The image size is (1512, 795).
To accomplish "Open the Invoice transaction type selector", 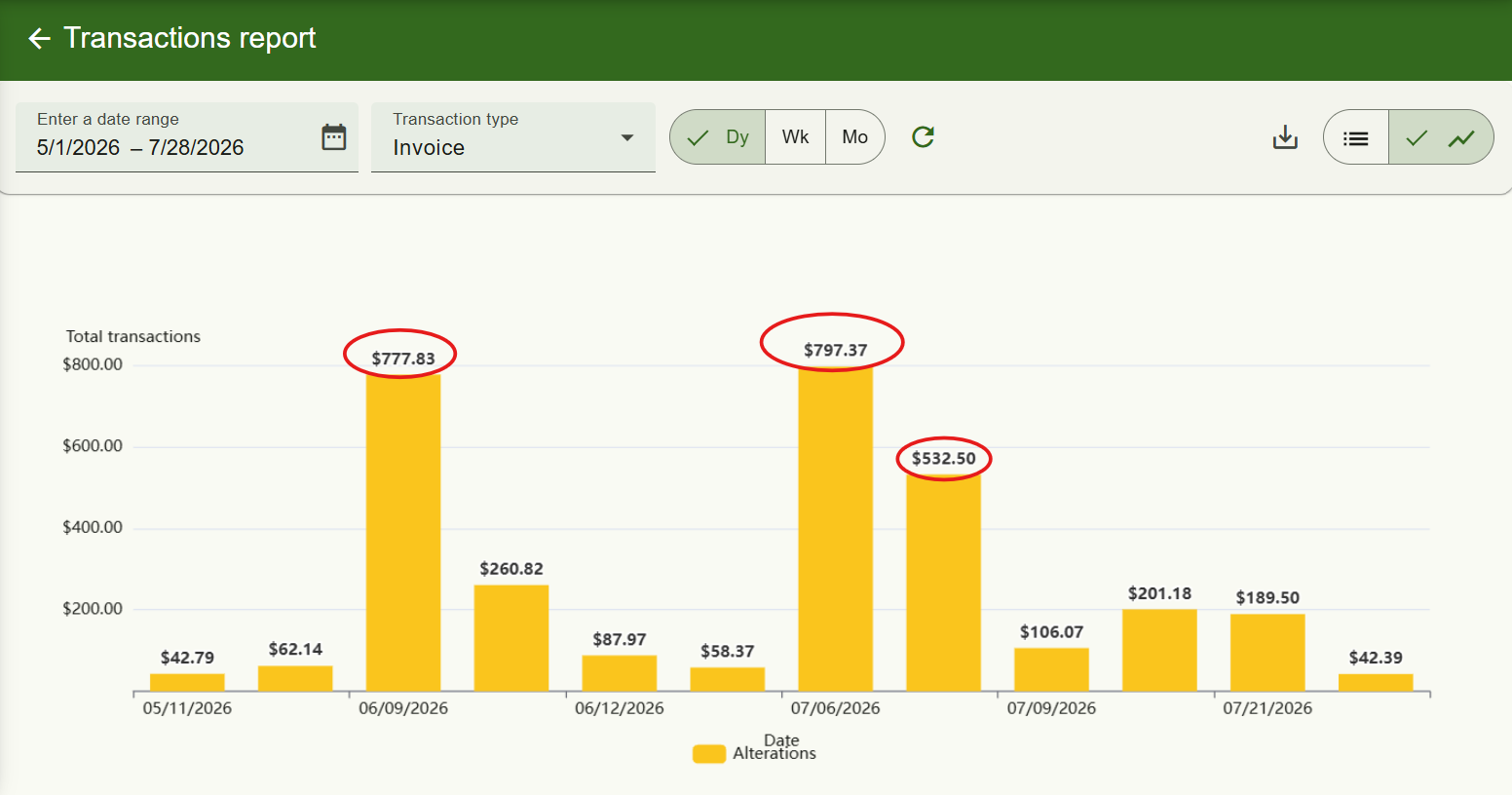I will point(513,137).
